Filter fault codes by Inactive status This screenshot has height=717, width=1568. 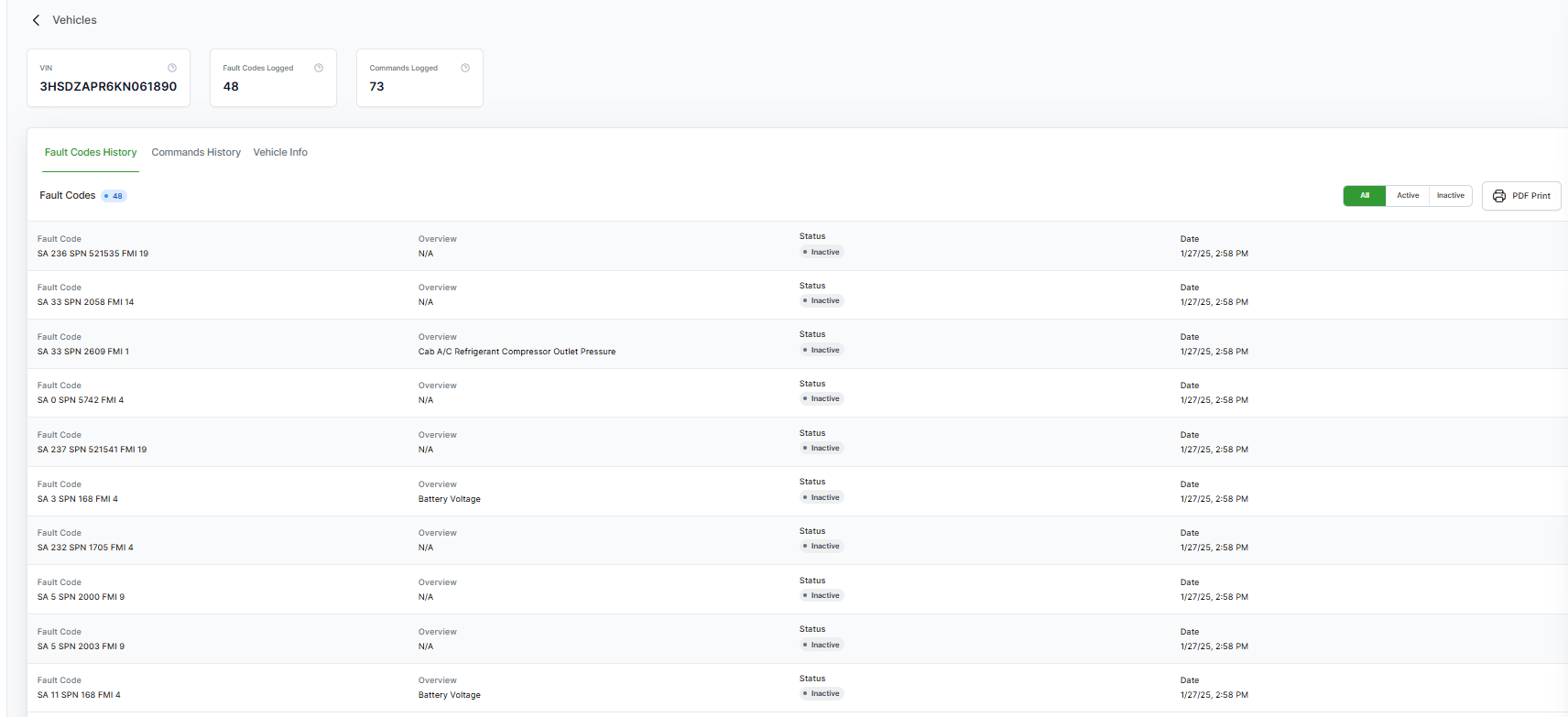[x=1450, y=196]
